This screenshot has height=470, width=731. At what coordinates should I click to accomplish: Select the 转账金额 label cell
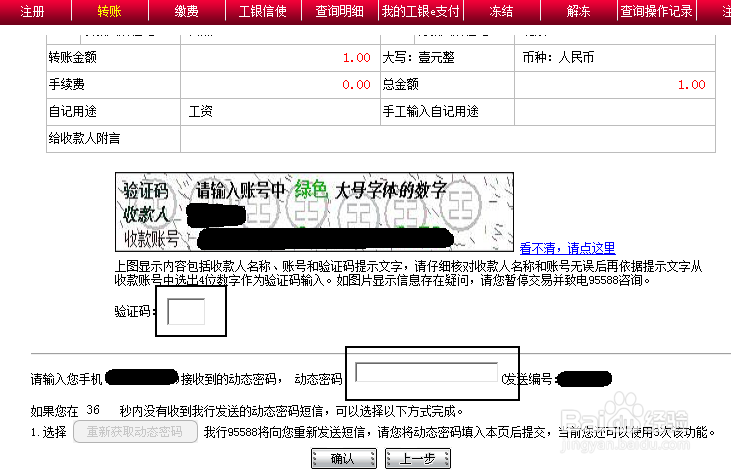point(113,58)
